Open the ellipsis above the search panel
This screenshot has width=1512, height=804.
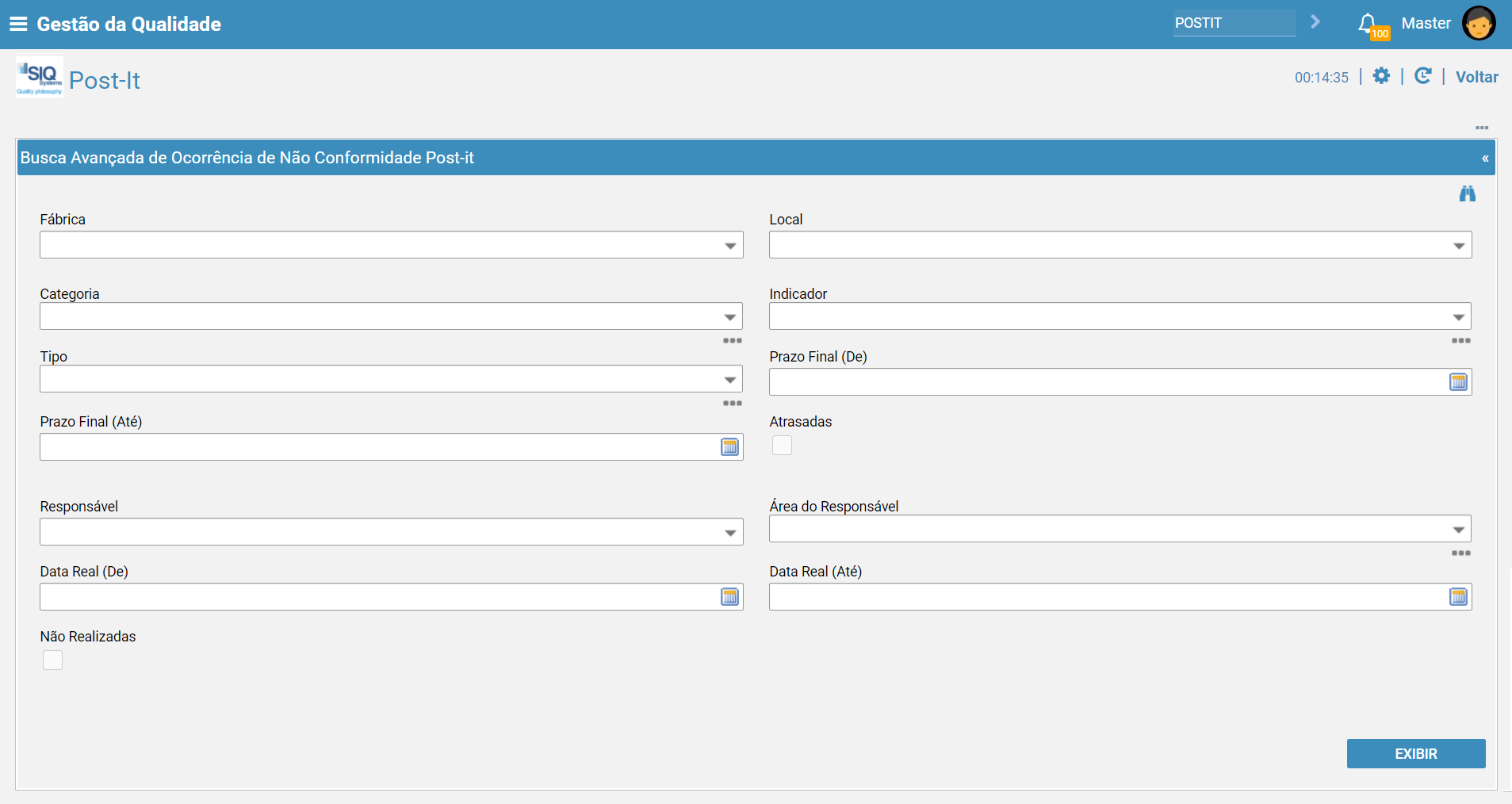[1482, 128]
